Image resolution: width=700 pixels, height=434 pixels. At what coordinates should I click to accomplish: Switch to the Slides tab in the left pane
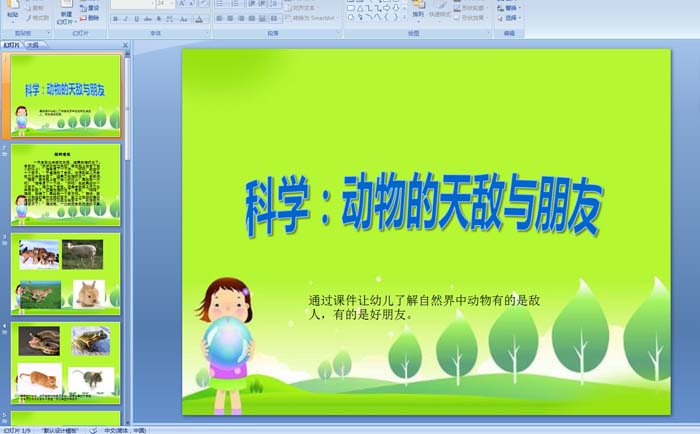(x=12, y=45)
